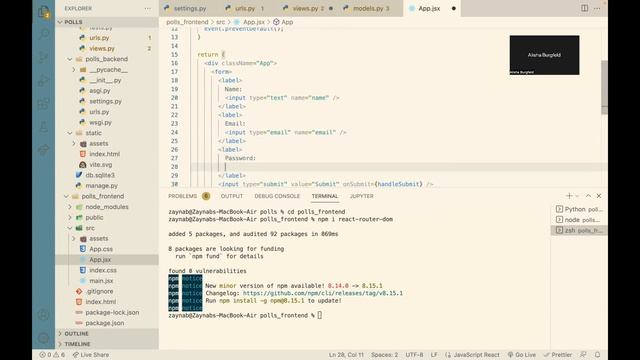Change indentation Spaces: 2
This screenshot has height=360, width=640.
384,355
